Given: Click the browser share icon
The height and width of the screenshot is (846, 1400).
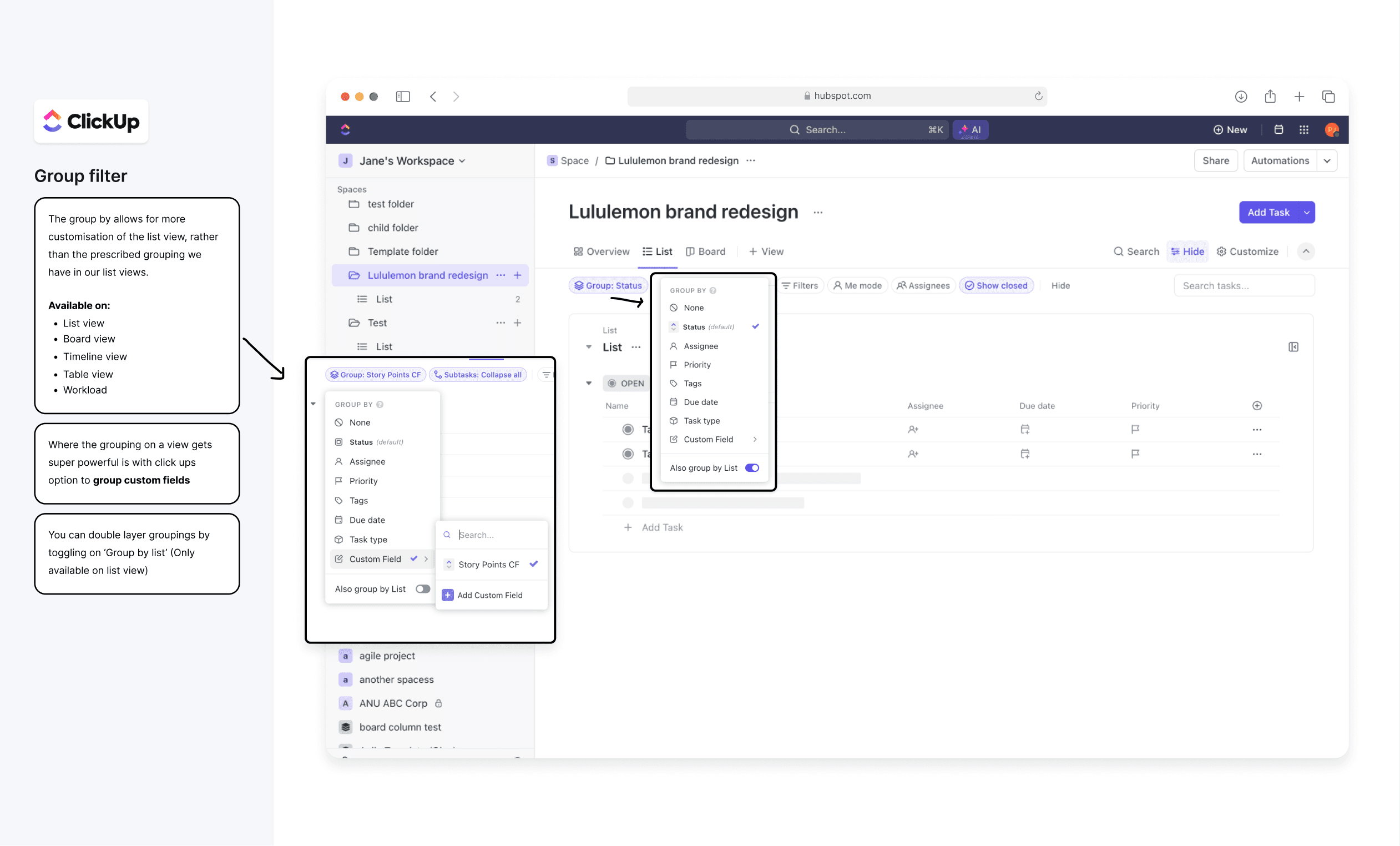Looking at the screenshot, I should pos(1270,96).
